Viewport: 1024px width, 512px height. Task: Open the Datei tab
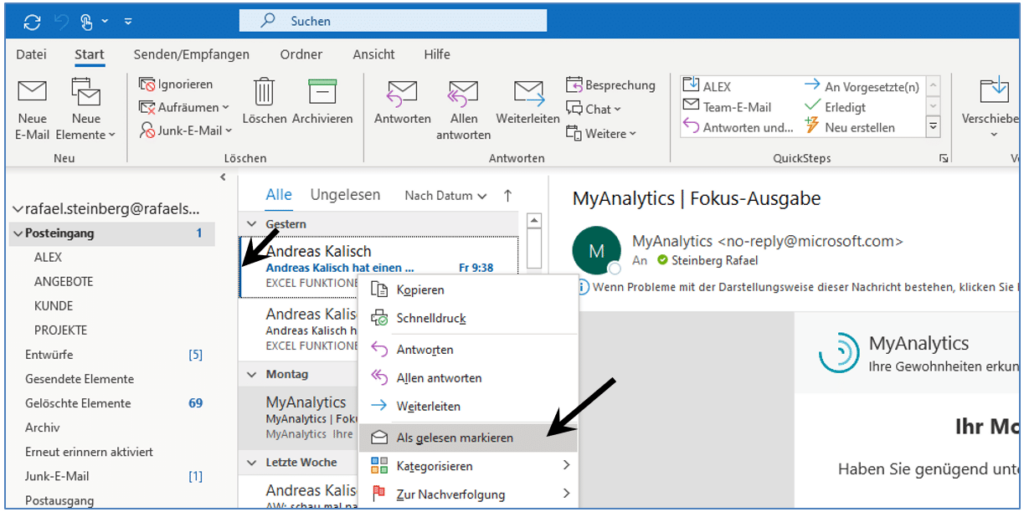coord(31,54)
